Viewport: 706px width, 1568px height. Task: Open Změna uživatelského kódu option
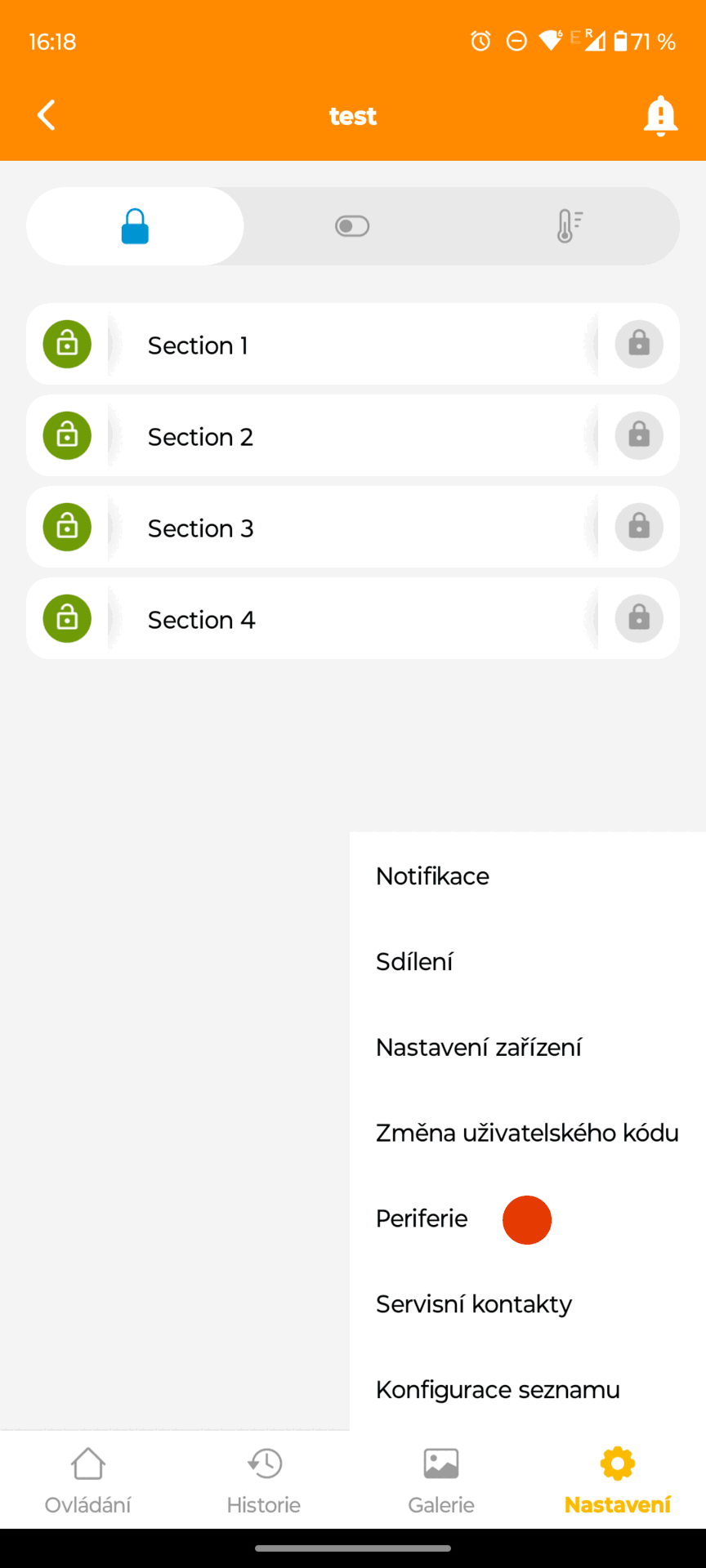point(527,1134)
